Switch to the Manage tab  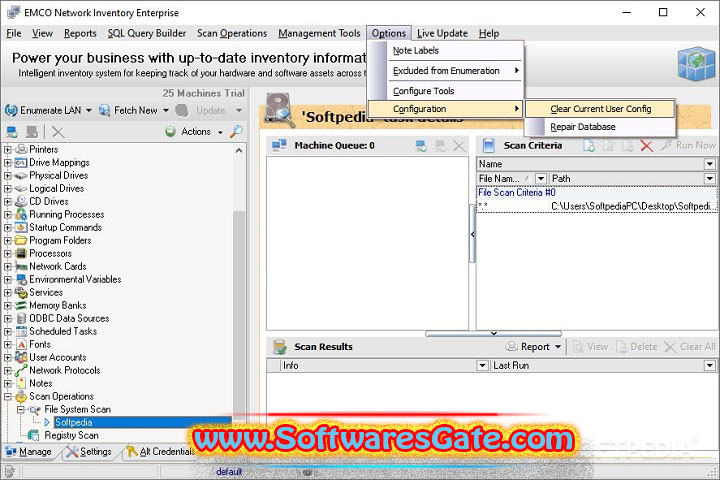tap(28, 452)
